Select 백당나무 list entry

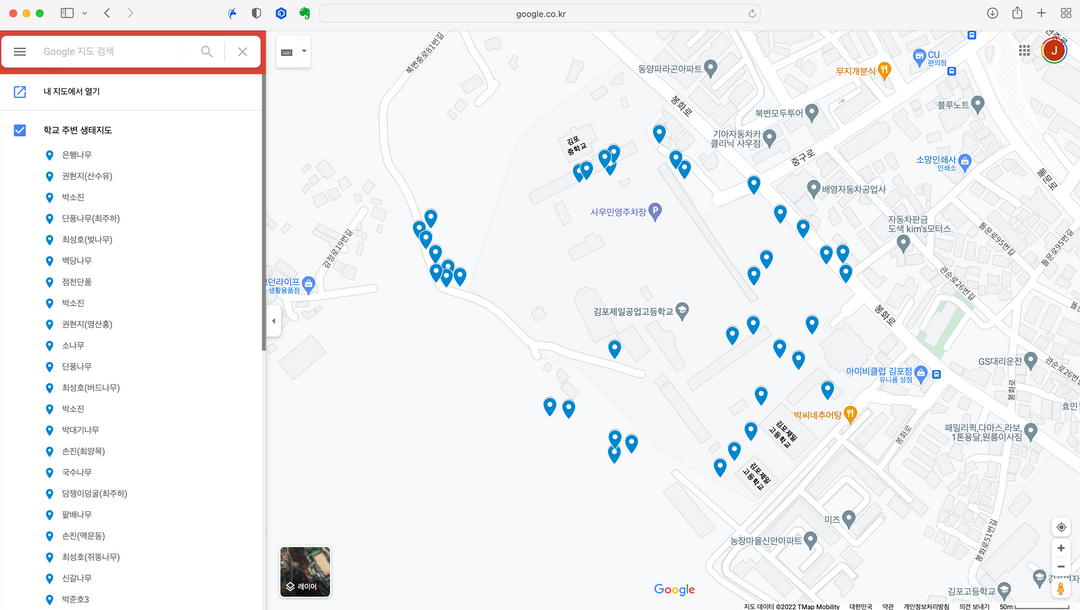pos(76,261)
